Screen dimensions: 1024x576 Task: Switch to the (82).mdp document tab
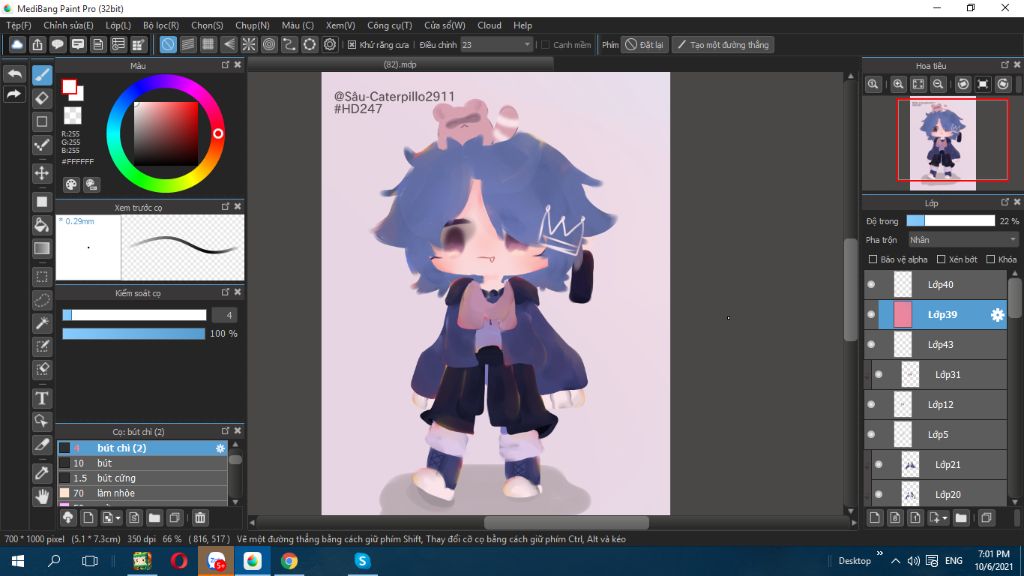400,65
